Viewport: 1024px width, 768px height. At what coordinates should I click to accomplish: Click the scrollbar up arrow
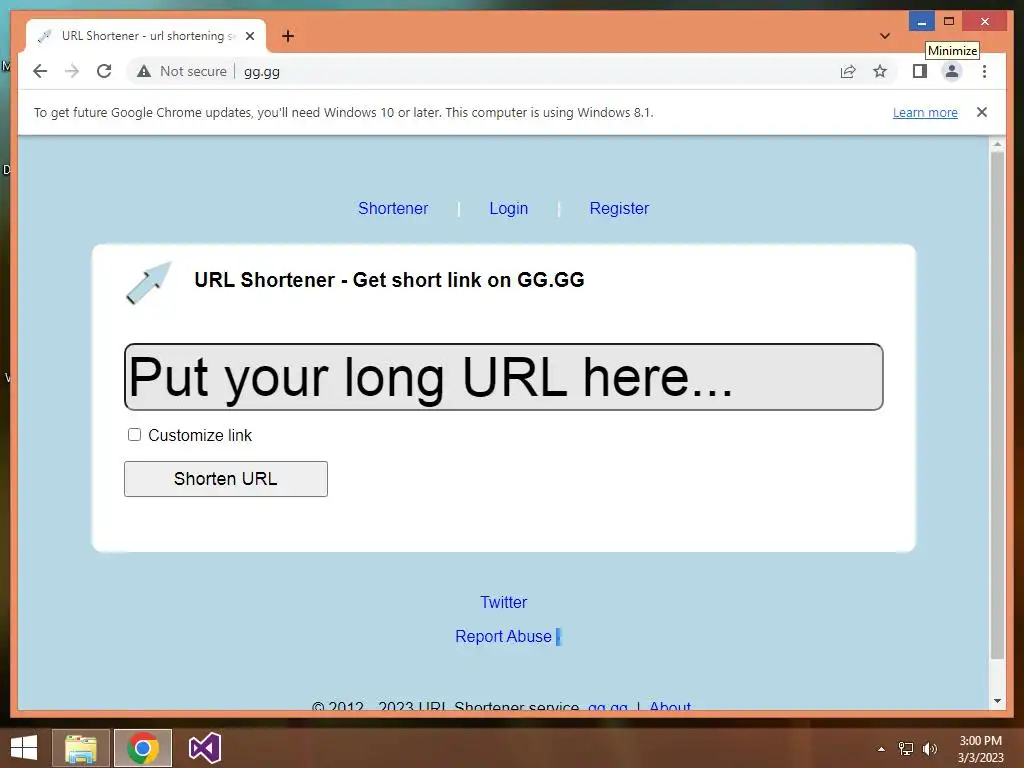pyautogui.click(x=997, y=144)
